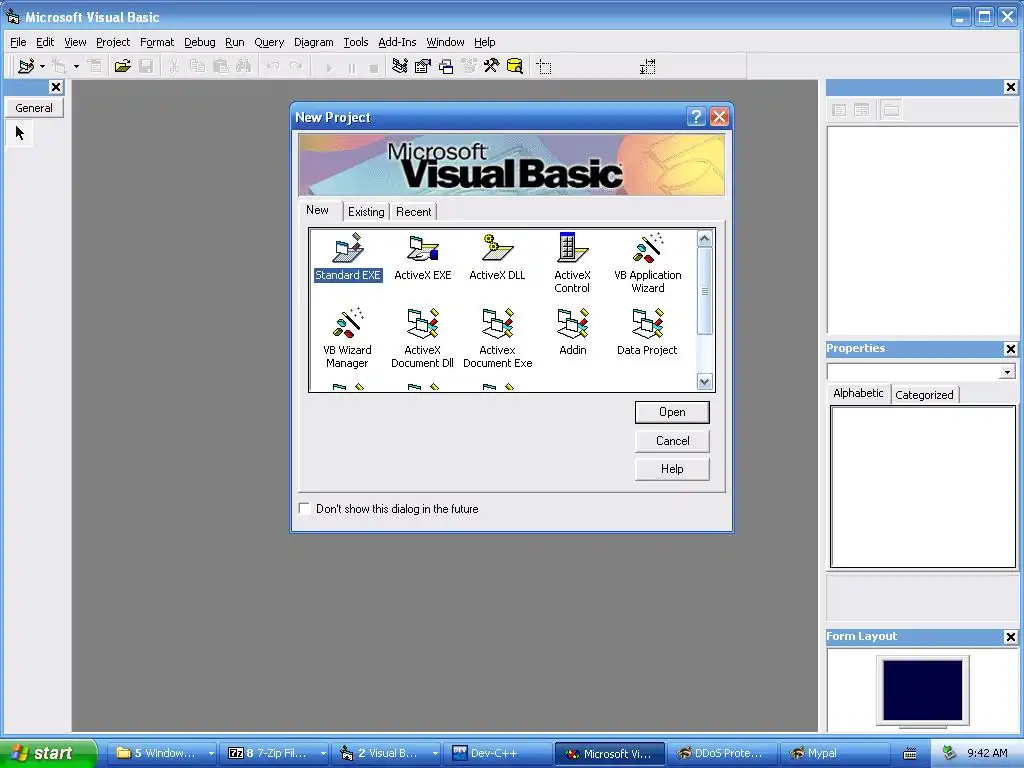Click the Toolbox hammer and wrench icon
Viewport: 1024px width, 768px height.
pos(491,66)
